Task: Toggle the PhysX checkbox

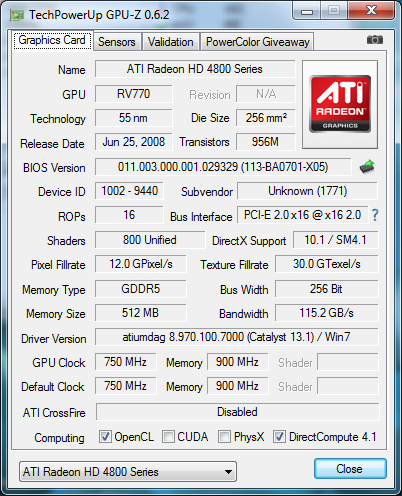Action: coord(224,436)
